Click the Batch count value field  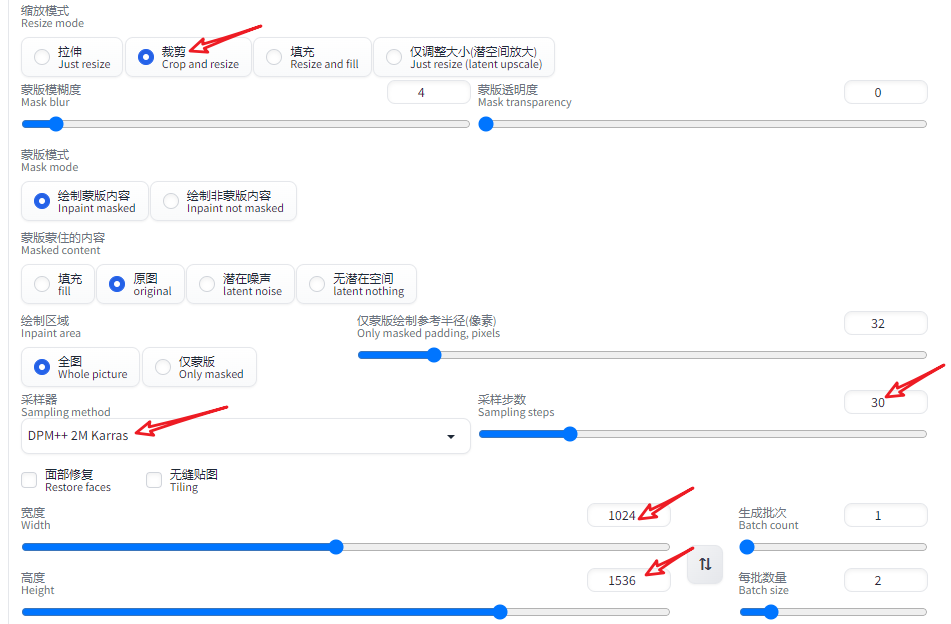[x=885, y=515]
